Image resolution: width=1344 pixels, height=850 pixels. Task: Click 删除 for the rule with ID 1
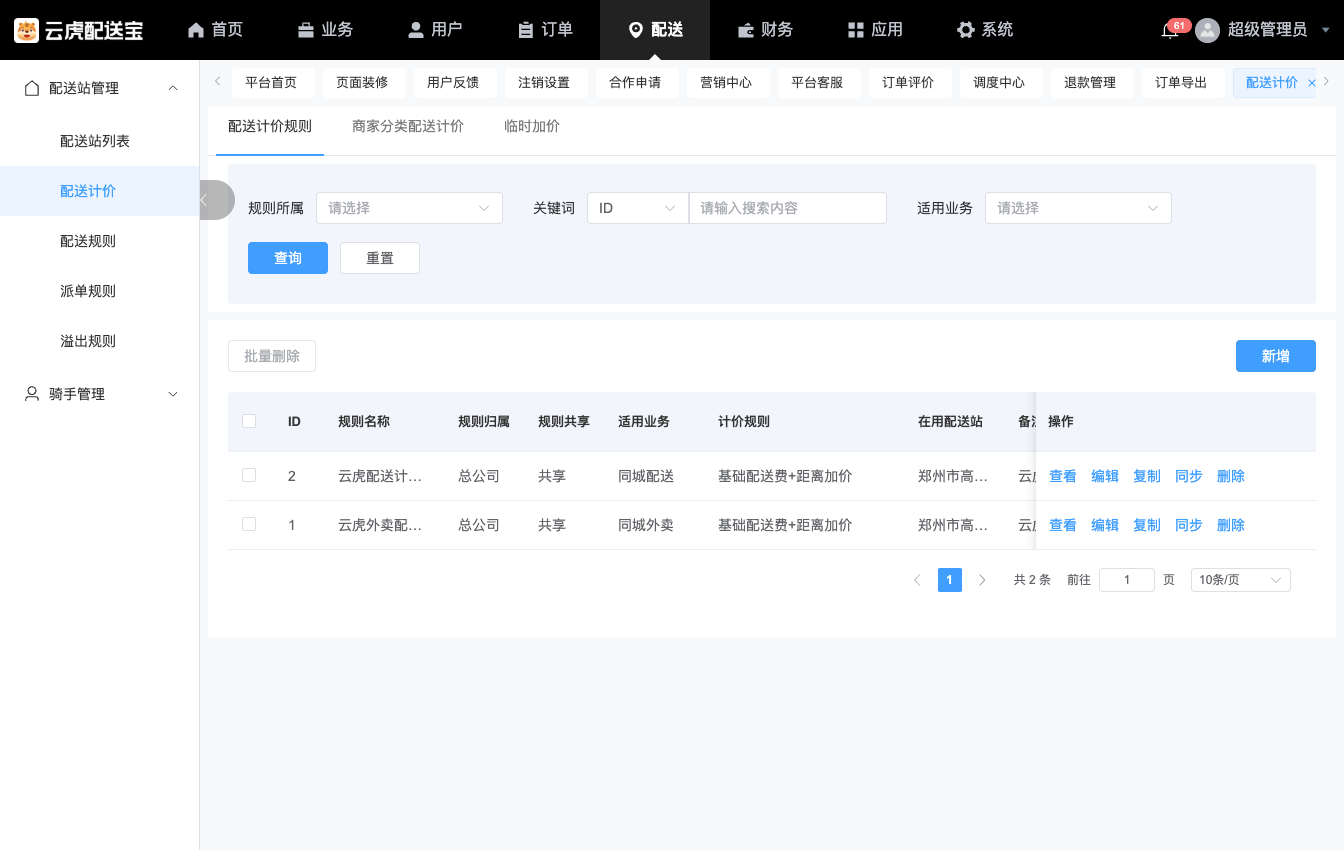tap(1231, 525)
